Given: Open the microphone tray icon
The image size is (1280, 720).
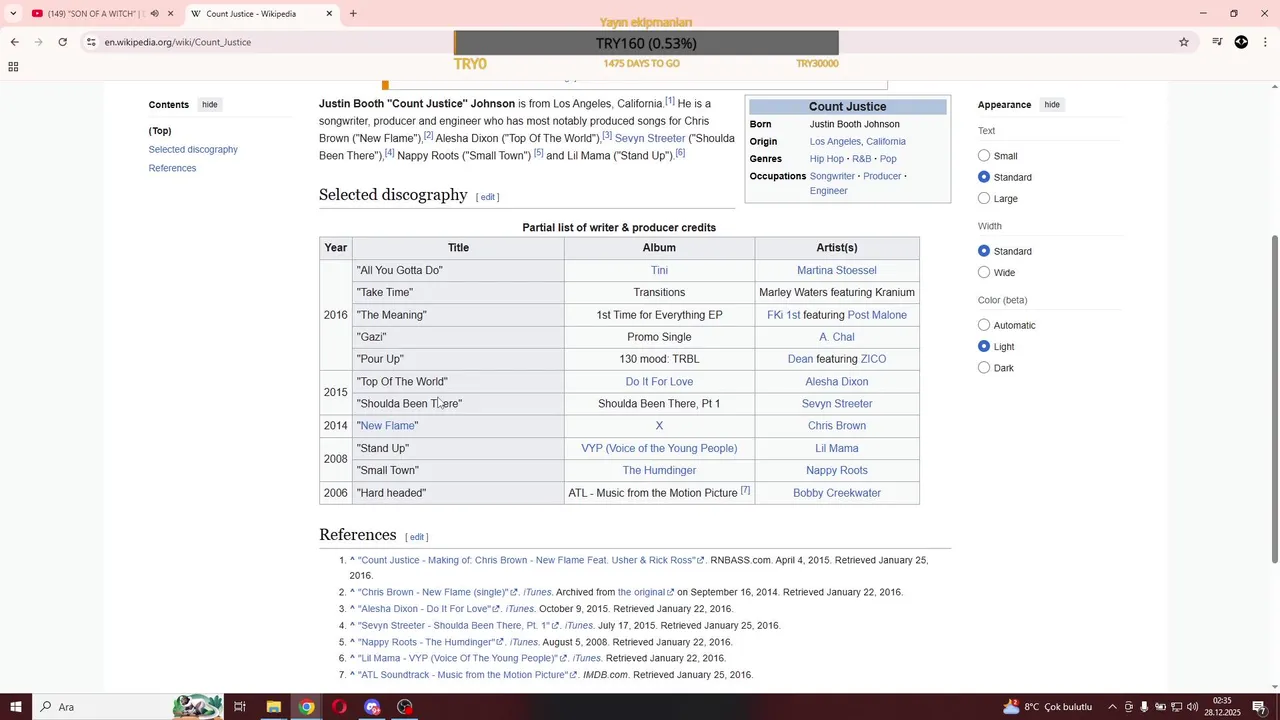Looking at the screenshot, I should click(x=1145, y=707).
